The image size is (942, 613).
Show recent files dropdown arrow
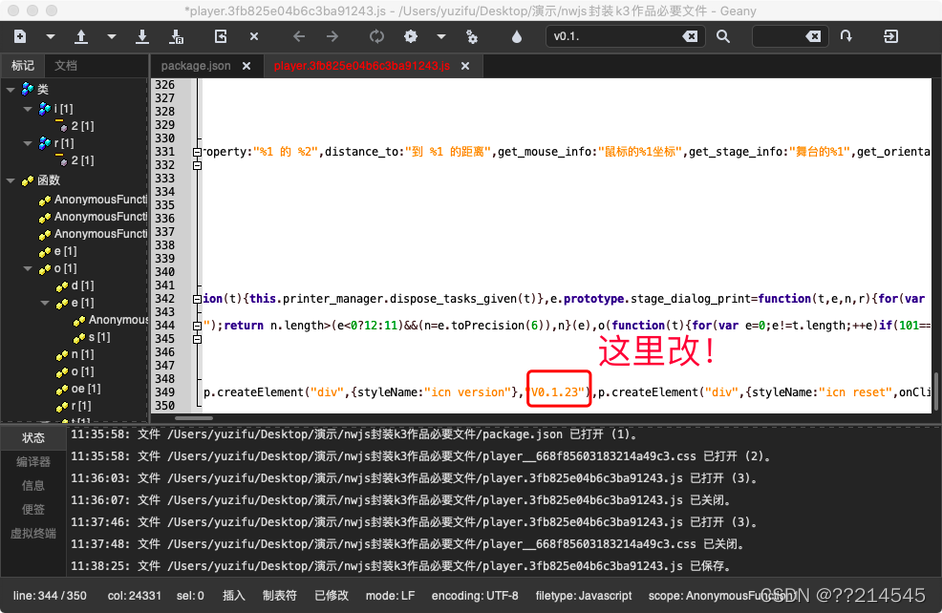pos(111,37)
